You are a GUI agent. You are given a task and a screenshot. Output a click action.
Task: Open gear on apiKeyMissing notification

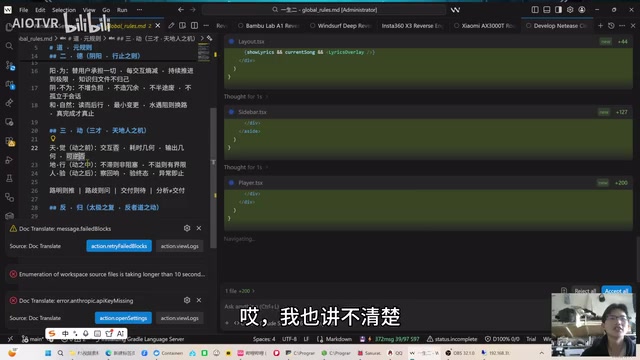tap(187, 300)
